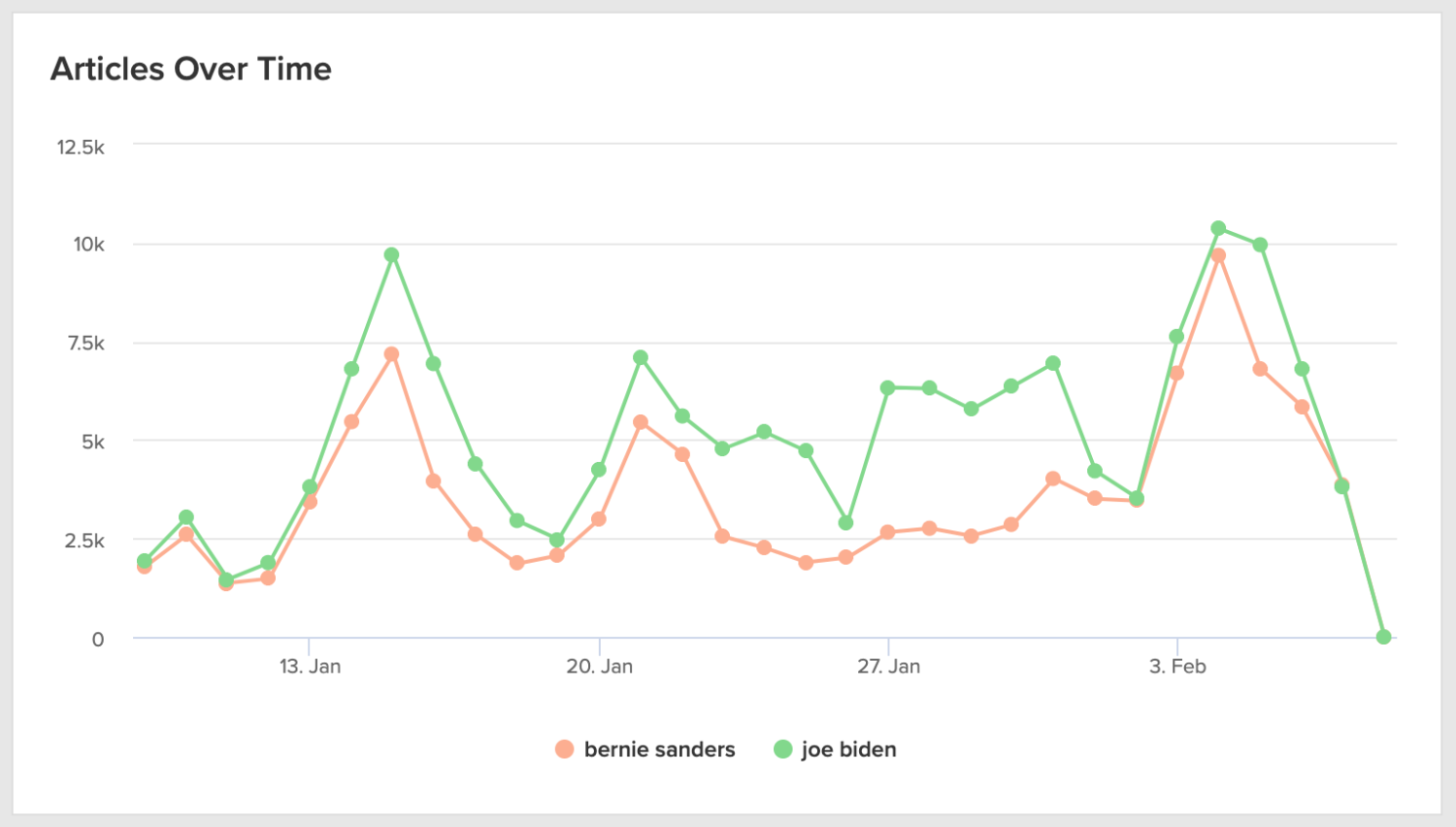Click the 27. Jan x-axis label

coord(888,667)
